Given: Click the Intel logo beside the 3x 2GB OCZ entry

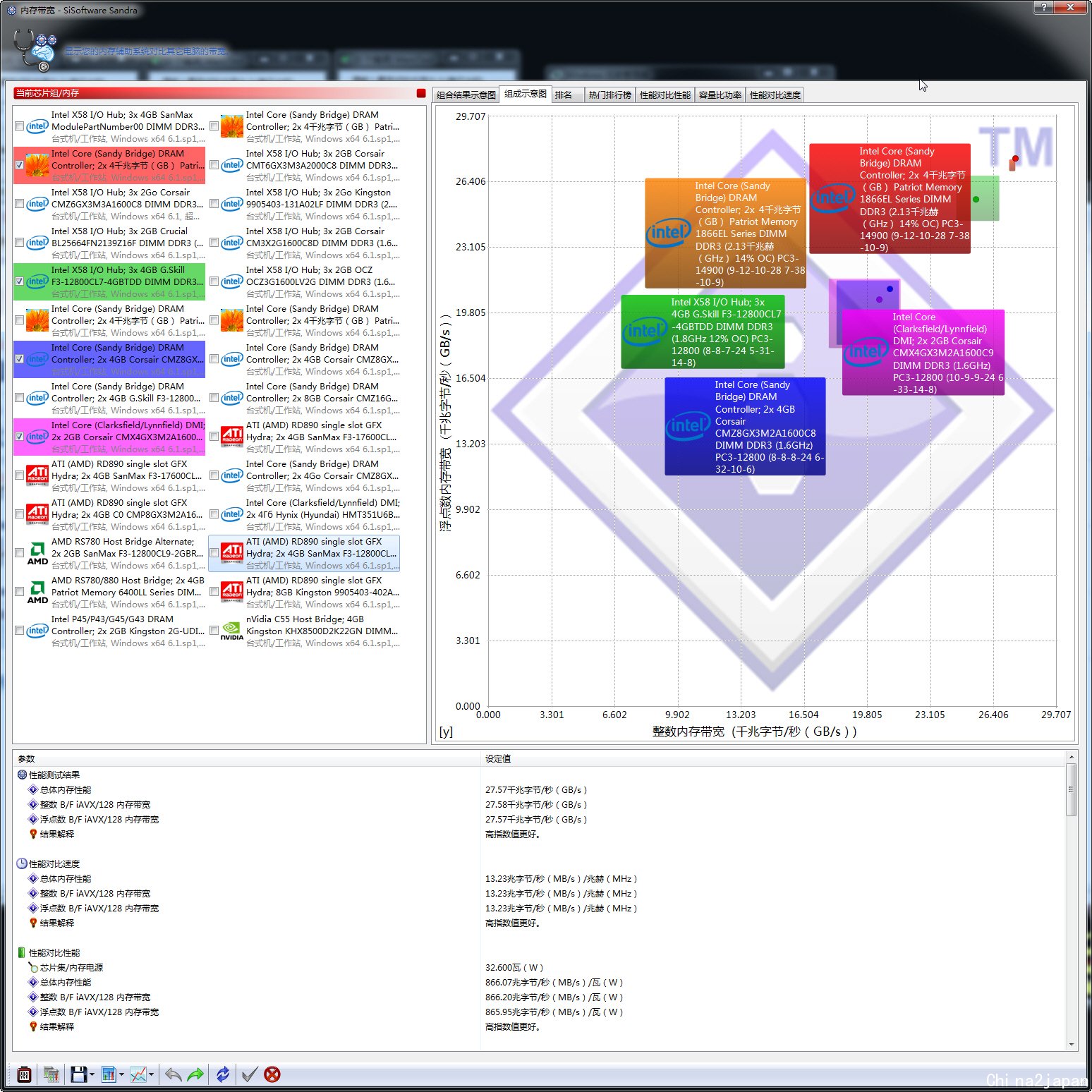Looking at the screenshot, I should click(x=232, y=281).
